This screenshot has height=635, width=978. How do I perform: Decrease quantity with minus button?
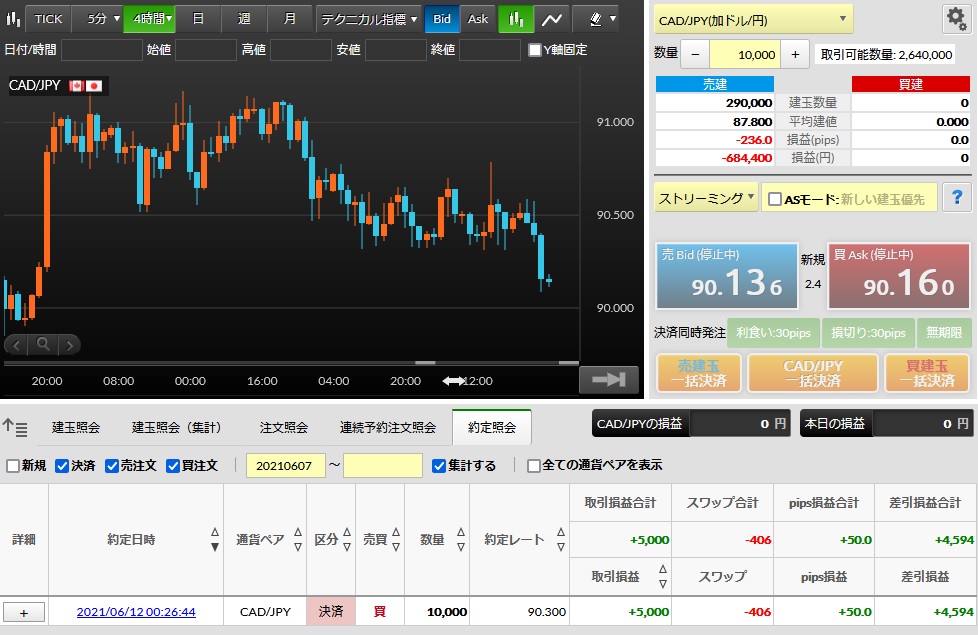pyautogui.click(x=695, y=55)
